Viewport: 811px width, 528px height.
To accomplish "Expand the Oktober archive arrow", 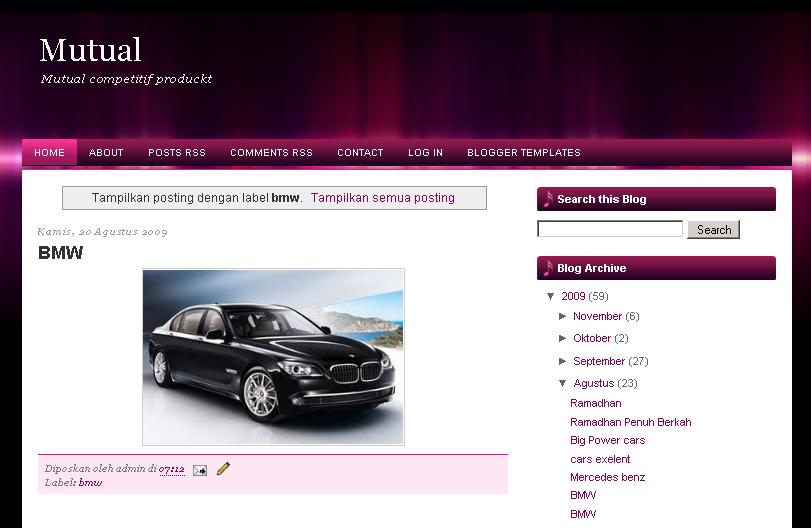I will point(563,338).
